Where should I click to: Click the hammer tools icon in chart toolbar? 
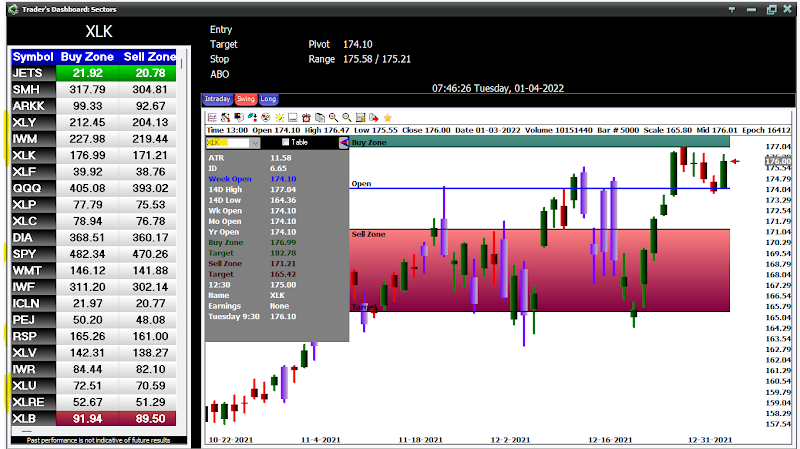[226, 118]
